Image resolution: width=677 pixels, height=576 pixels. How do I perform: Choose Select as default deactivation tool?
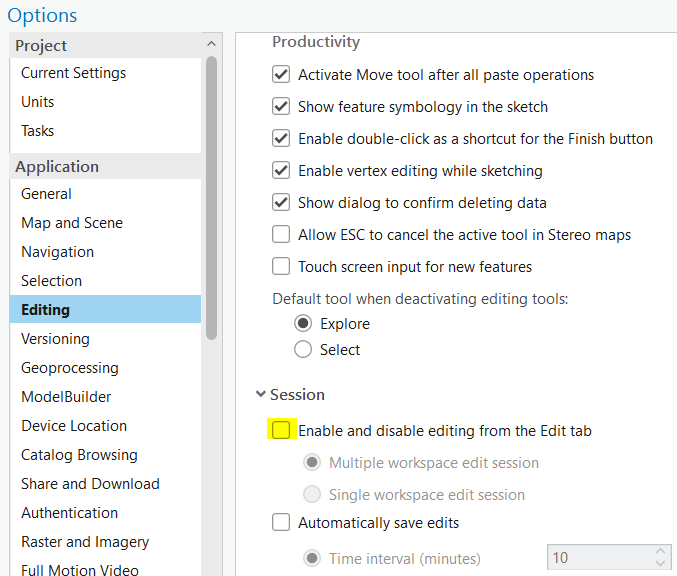(303, 350)
